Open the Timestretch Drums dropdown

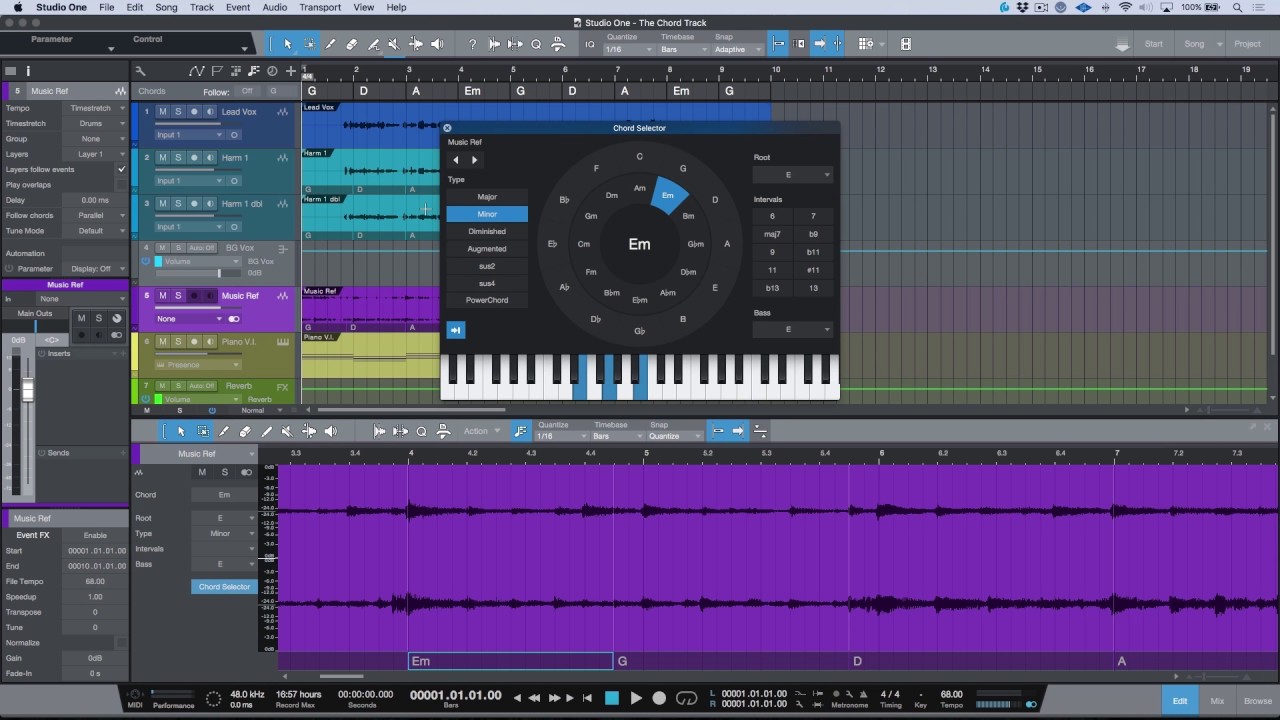point(95,123)
